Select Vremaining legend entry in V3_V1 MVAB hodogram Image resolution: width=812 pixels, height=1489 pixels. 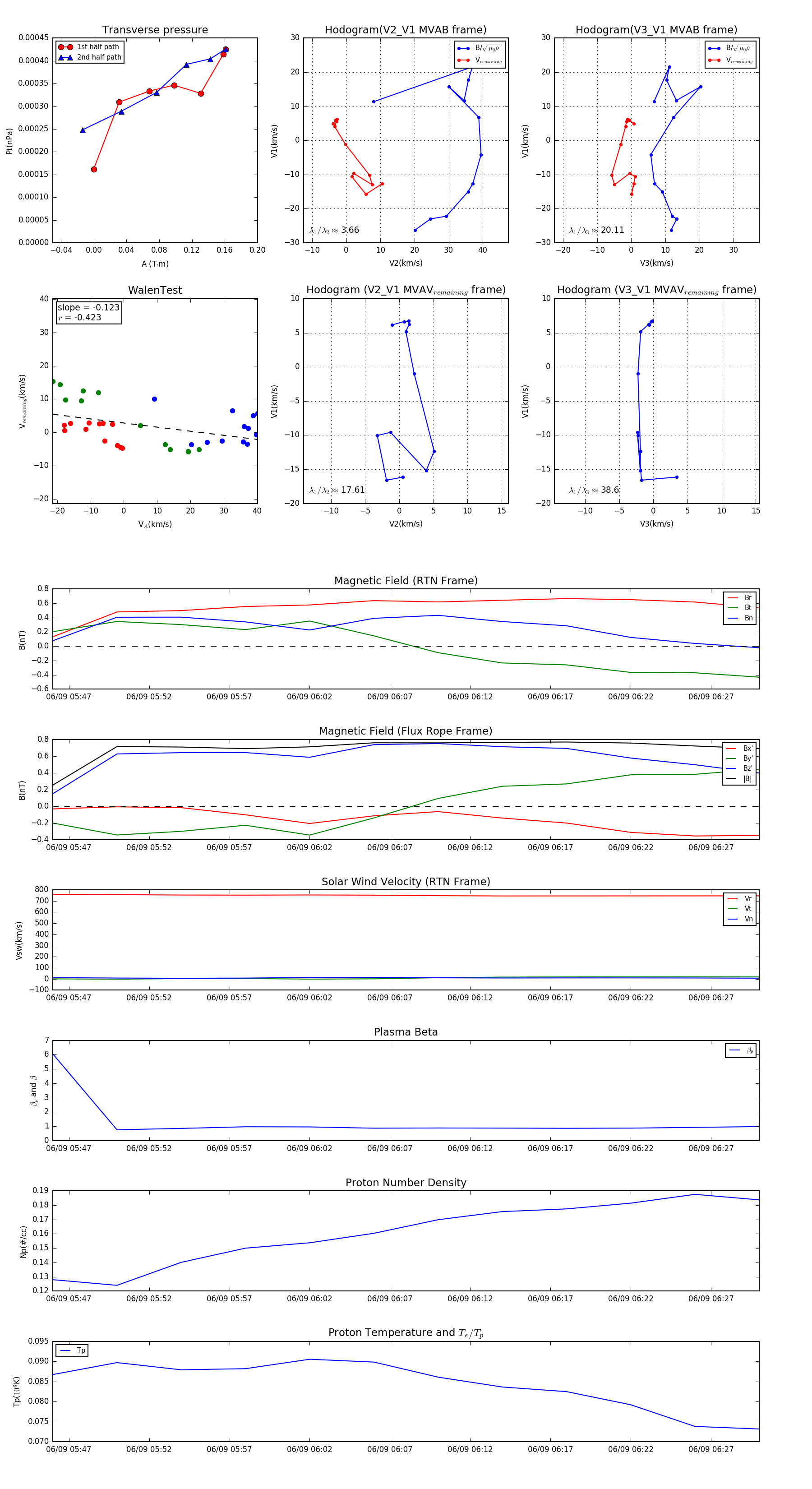coord(730,60)
